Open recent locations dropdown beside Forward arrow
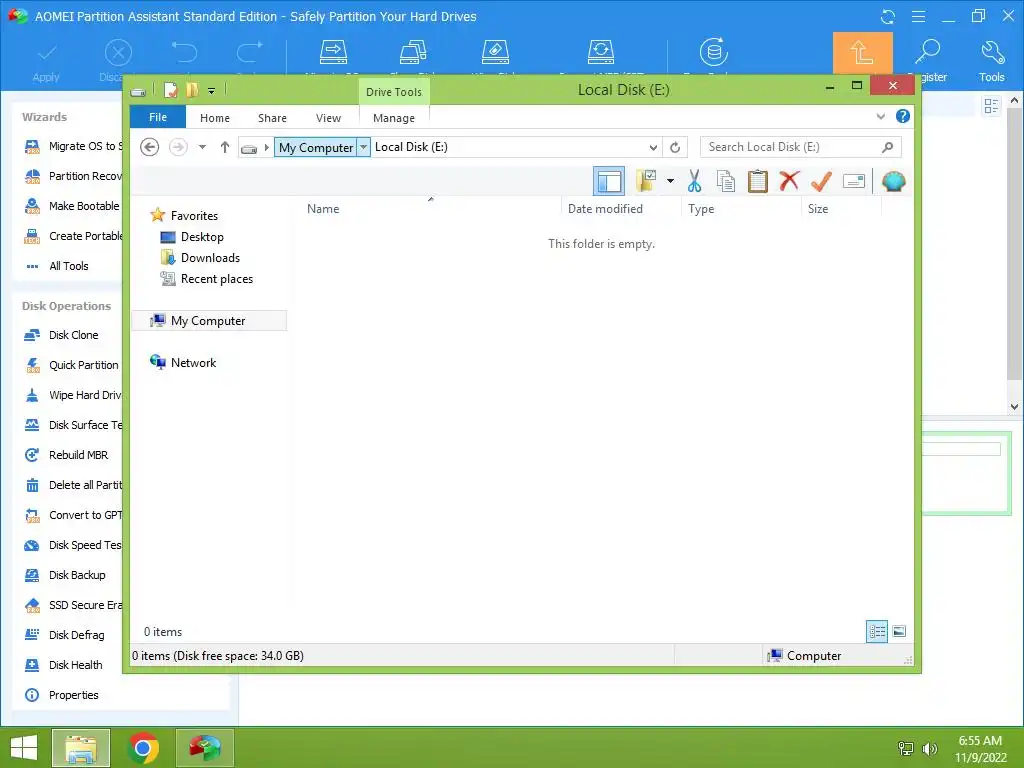1024x768 pixels. [202, 147]
